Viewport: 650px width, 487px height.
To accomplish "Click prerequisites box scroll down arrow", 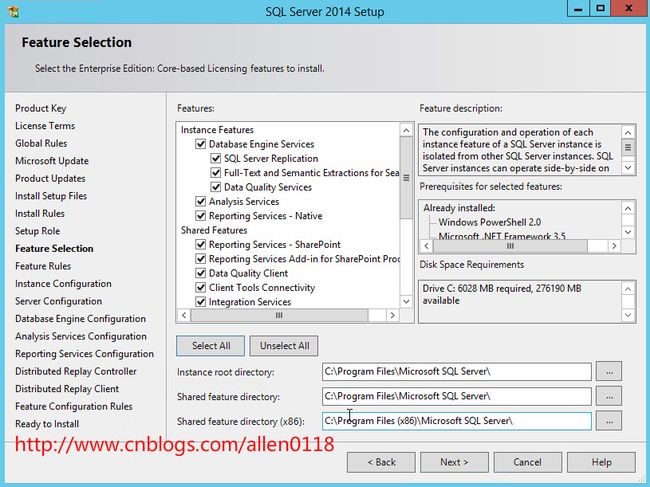I will 628,232.
